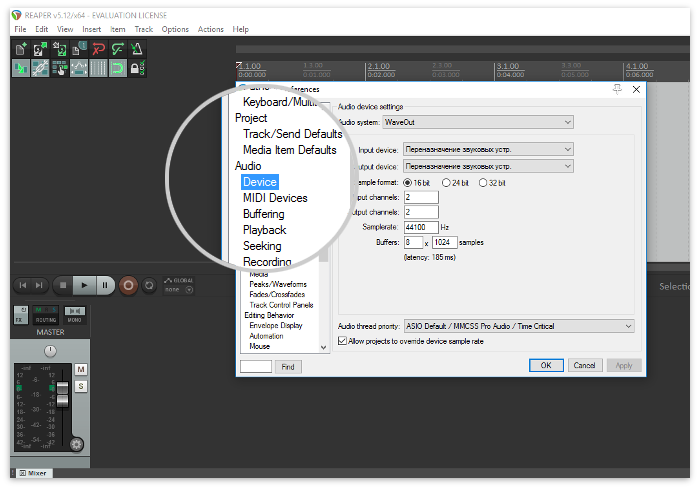Click the Save project toolbar icon
700x489 pixels.
coord(59,49)
